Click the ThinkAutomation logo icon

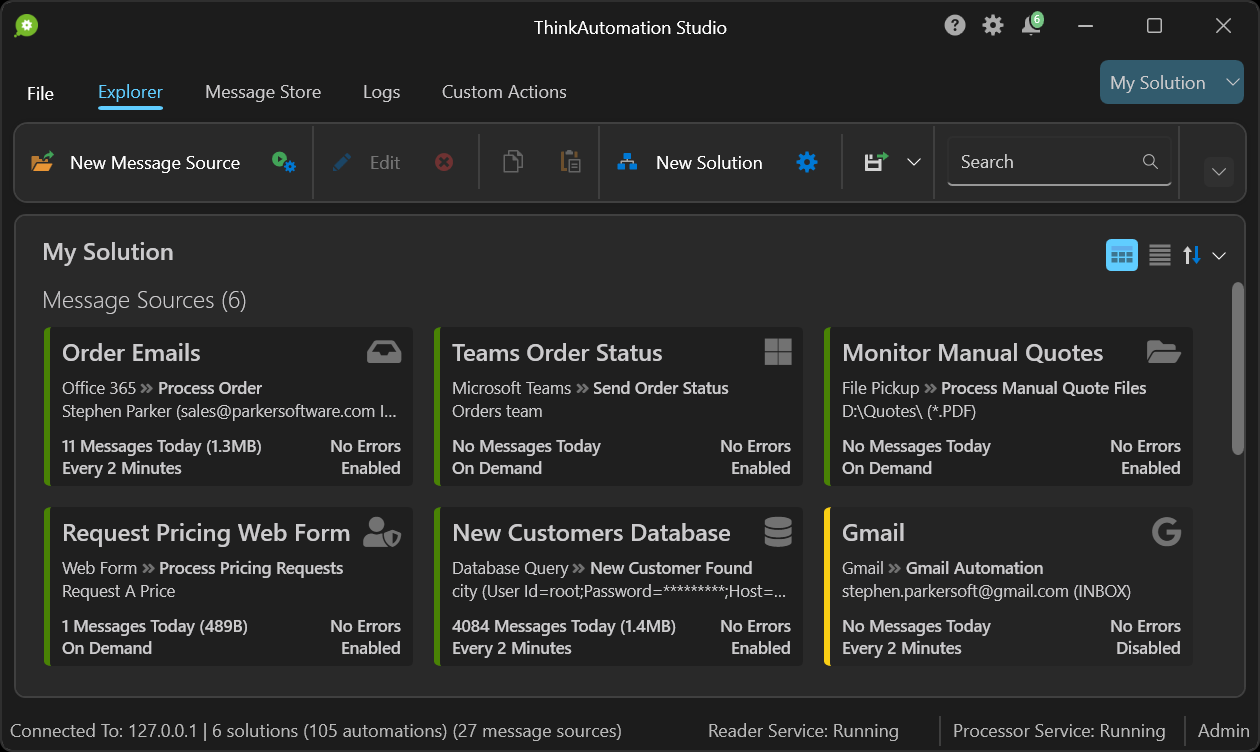pyautogui.click(x=26, y=26)
